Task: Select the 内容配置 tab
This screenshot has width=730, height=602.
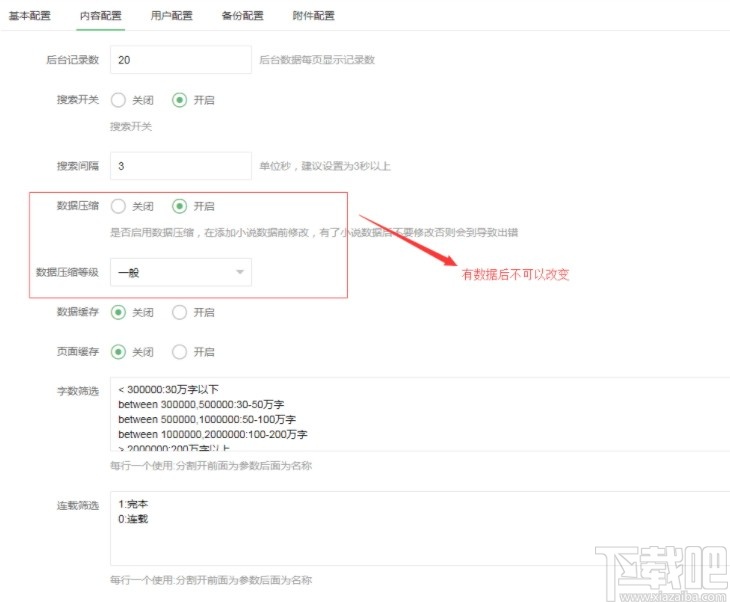Action: point(101,15)
